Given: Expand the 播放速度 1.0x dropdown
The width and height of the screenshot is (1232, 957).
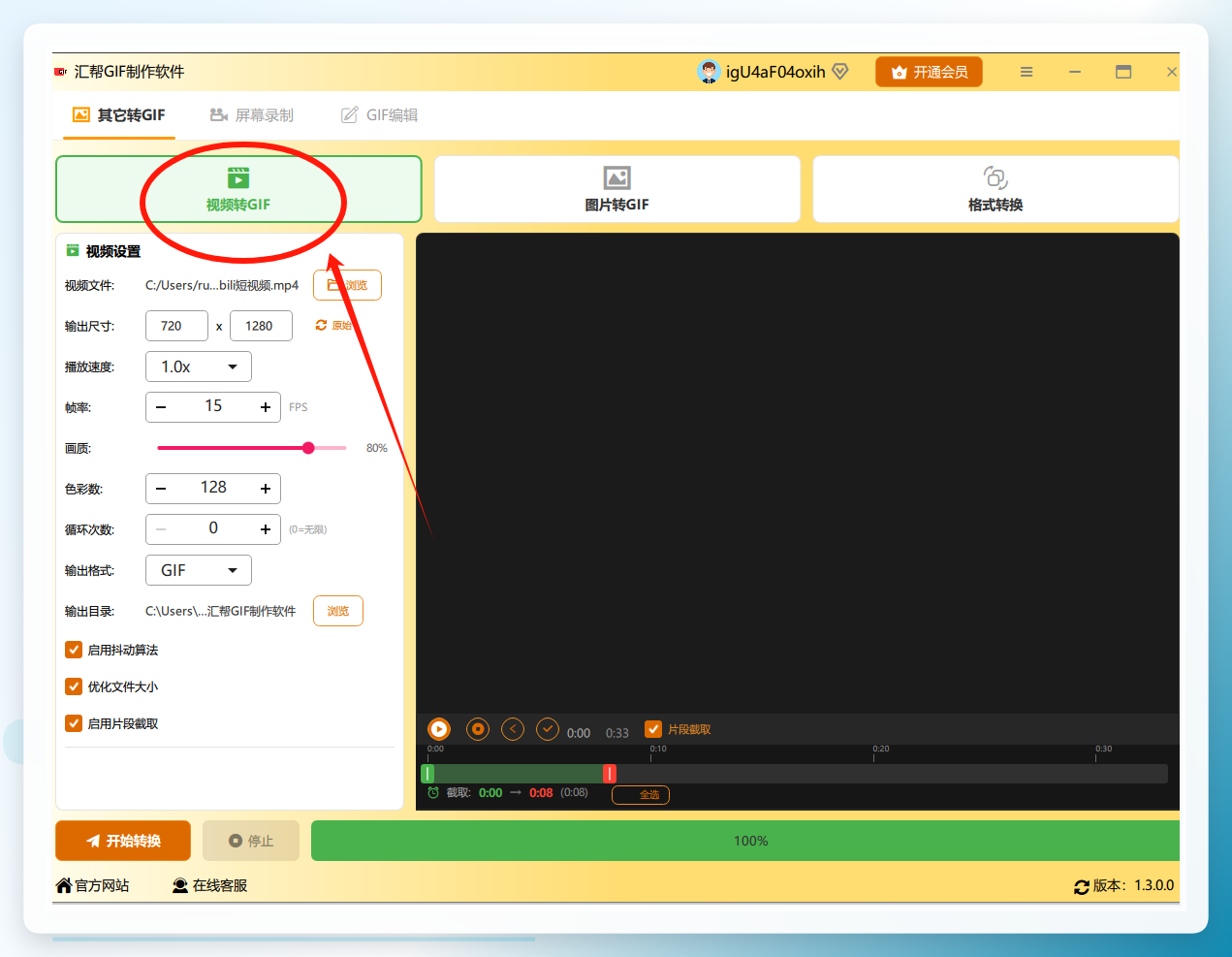Looking at the screenshot, I should pos(199,367).
